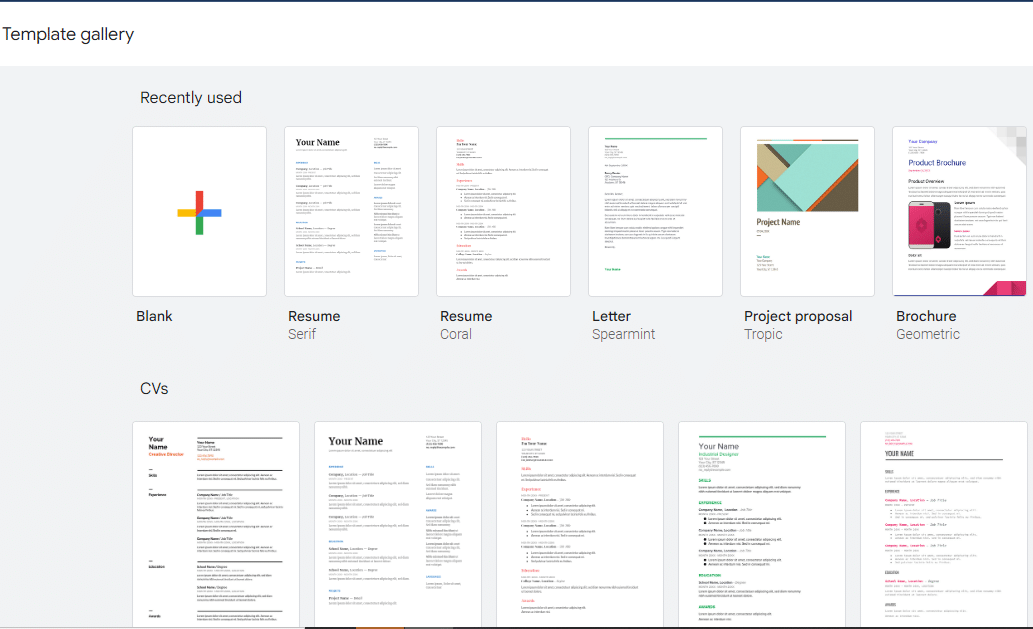Click the "Tropic" subtitle text
Screen dimensions: 1033x629
tap(763, 334)
